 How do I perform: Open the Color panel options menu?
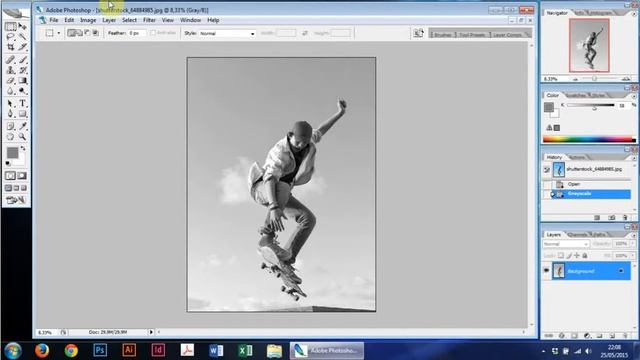(633, 96)
